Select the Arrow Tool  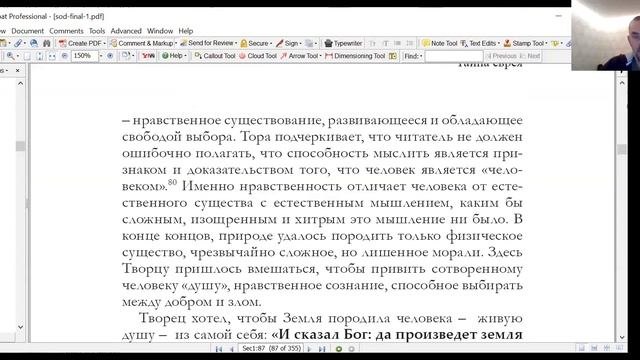(x=299, y=56)
